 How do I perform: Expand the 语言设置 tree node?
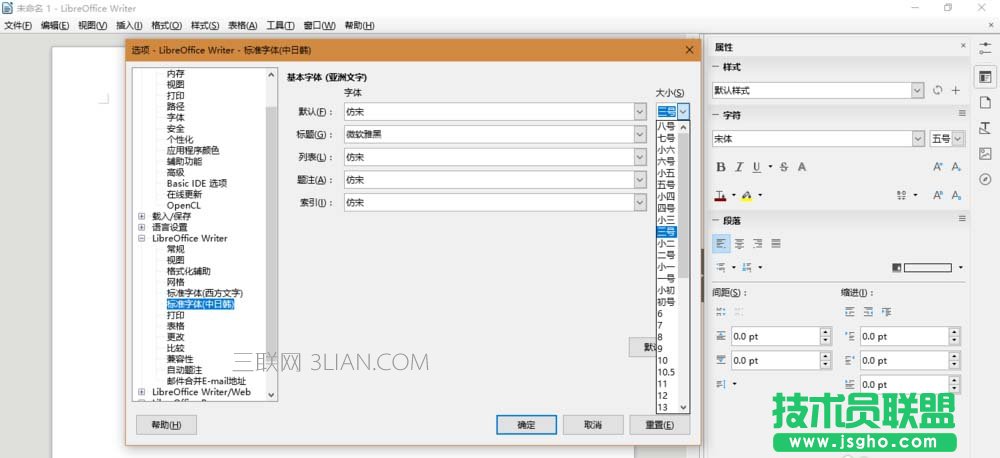[142, 227]
